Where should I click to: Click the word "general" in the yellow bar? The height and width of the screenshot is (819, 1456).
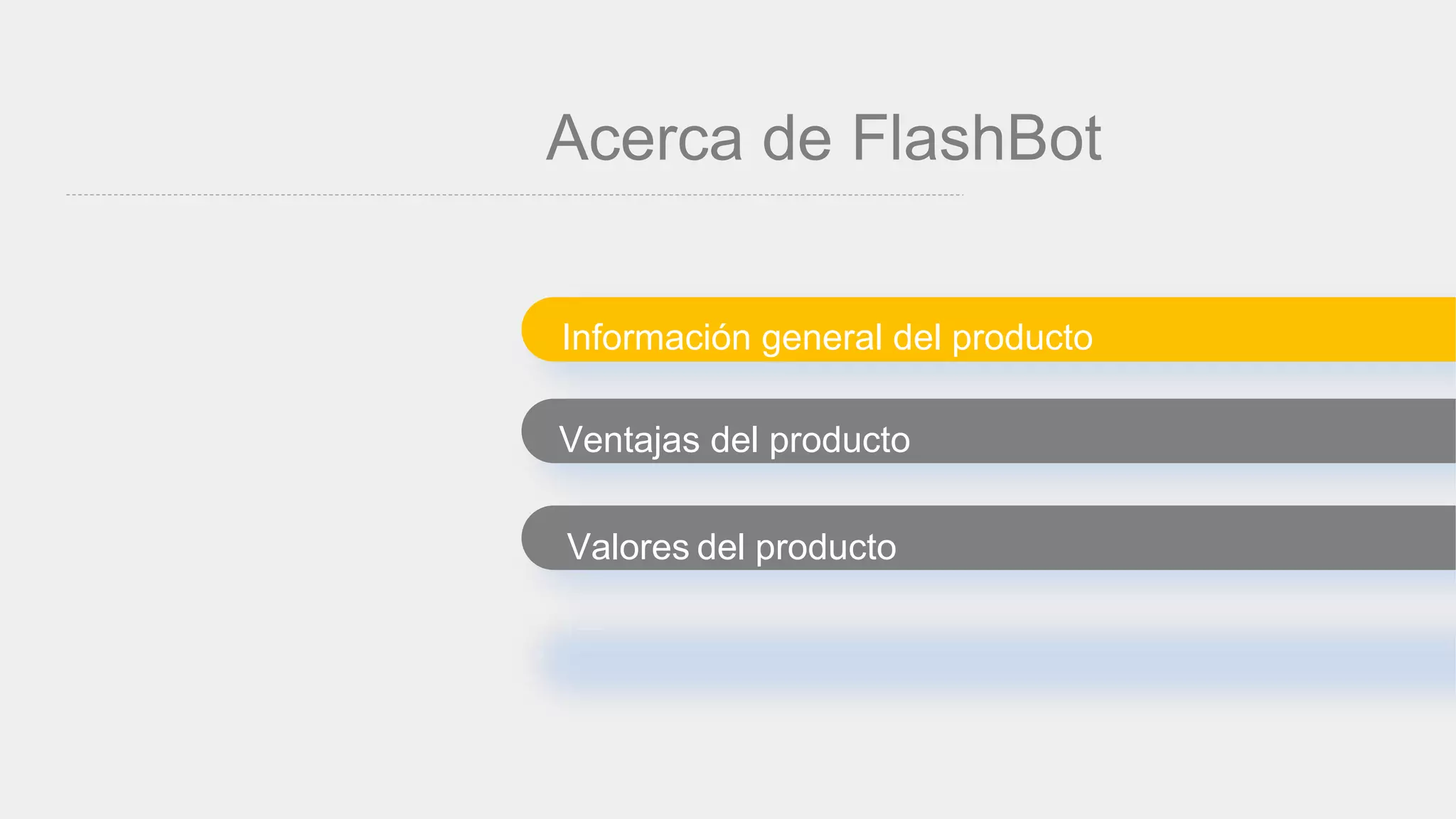tap(822, 339)
